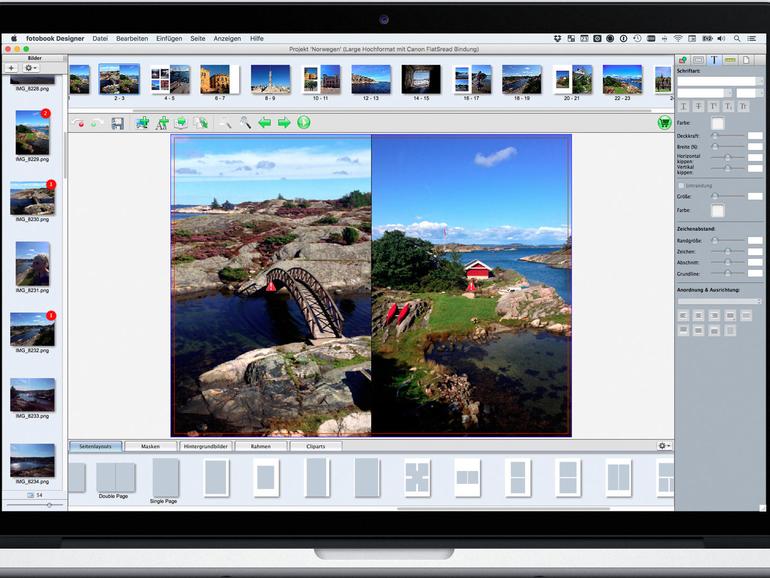Click the green round play button
Viewport: 770px width, 578px height.
[303, 122]
